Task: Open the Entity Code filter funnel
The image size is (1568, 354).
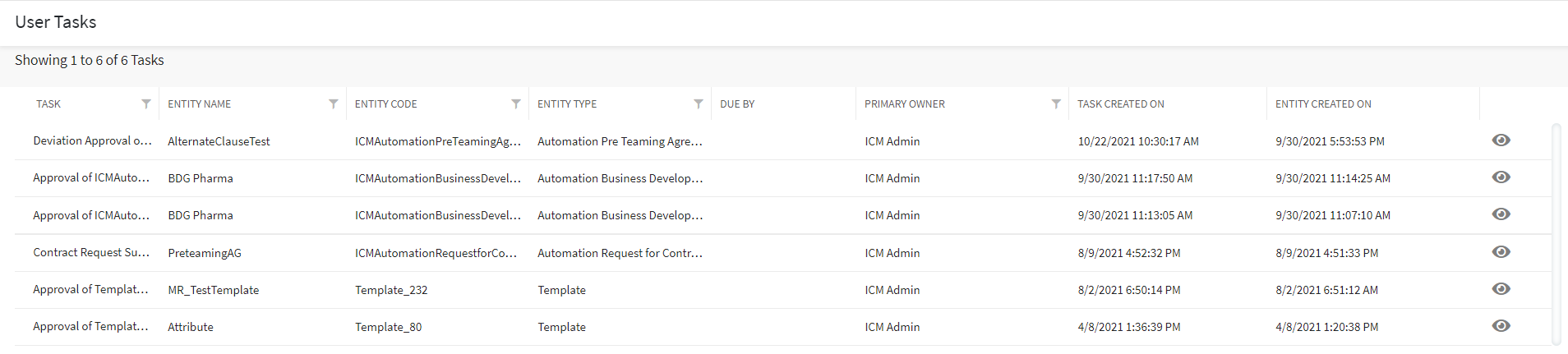Action: [x=516, y=104]
